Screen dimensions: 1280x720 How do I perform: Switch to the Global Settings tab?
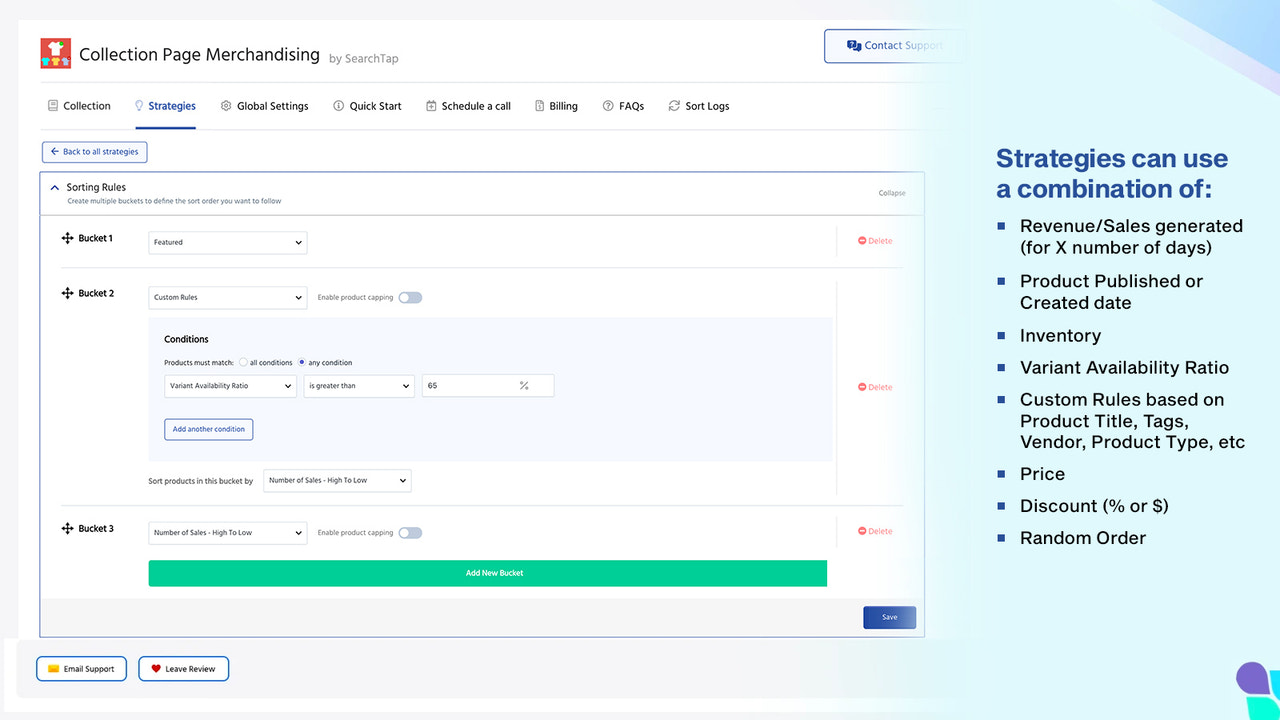(x=264, y=105)
